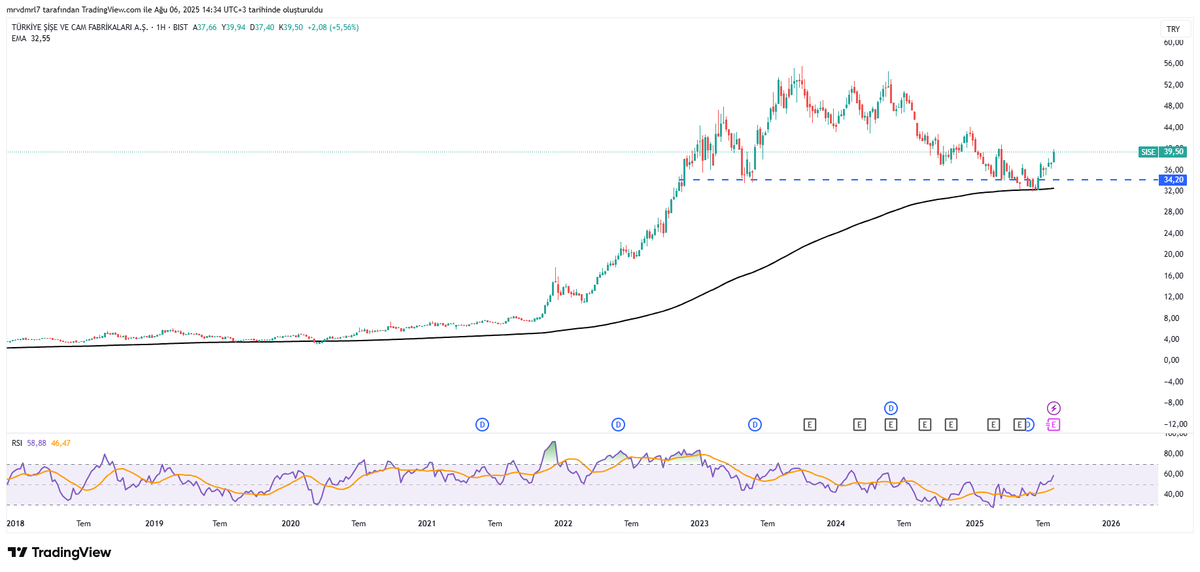The height and width of the screenshot is (572, 1200).
Task: Click the 60,00 price axis label
Action: click(x=1173, y=43)
